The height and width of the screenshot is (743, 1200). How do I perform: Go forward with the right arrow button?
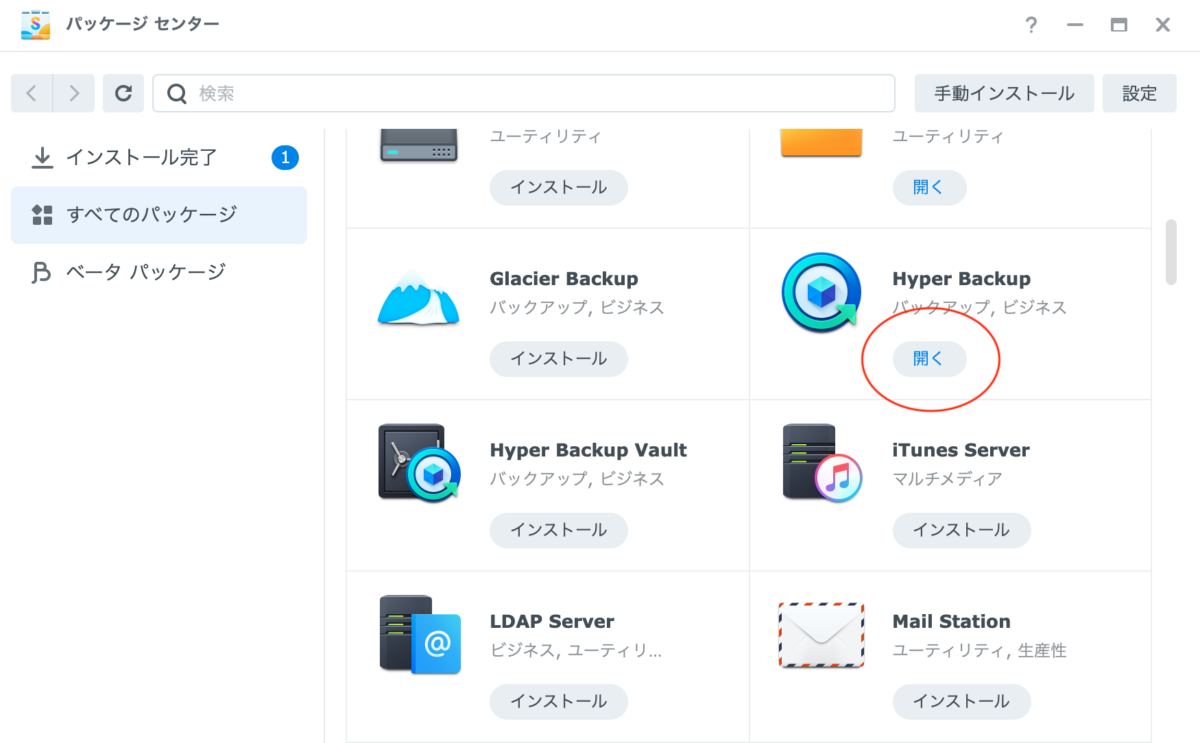(x=74, y=93)
